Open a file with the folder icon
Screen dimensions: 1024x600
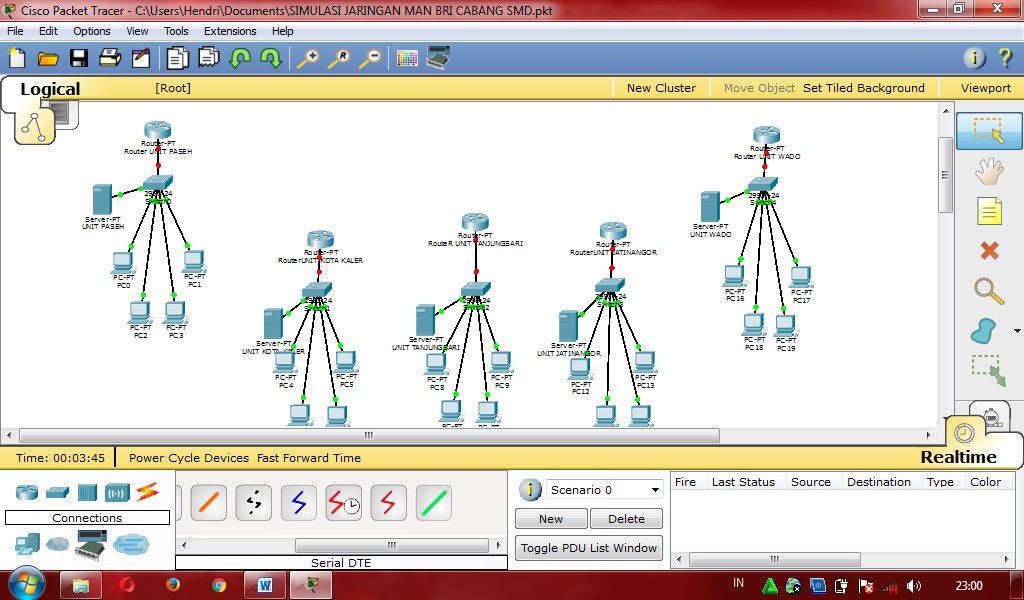pos(48,59)
